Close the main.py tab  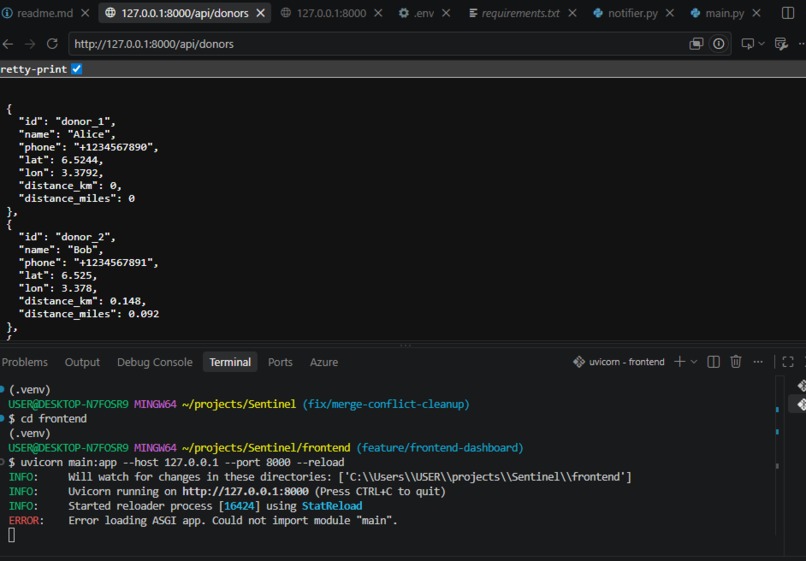[756, 13]
